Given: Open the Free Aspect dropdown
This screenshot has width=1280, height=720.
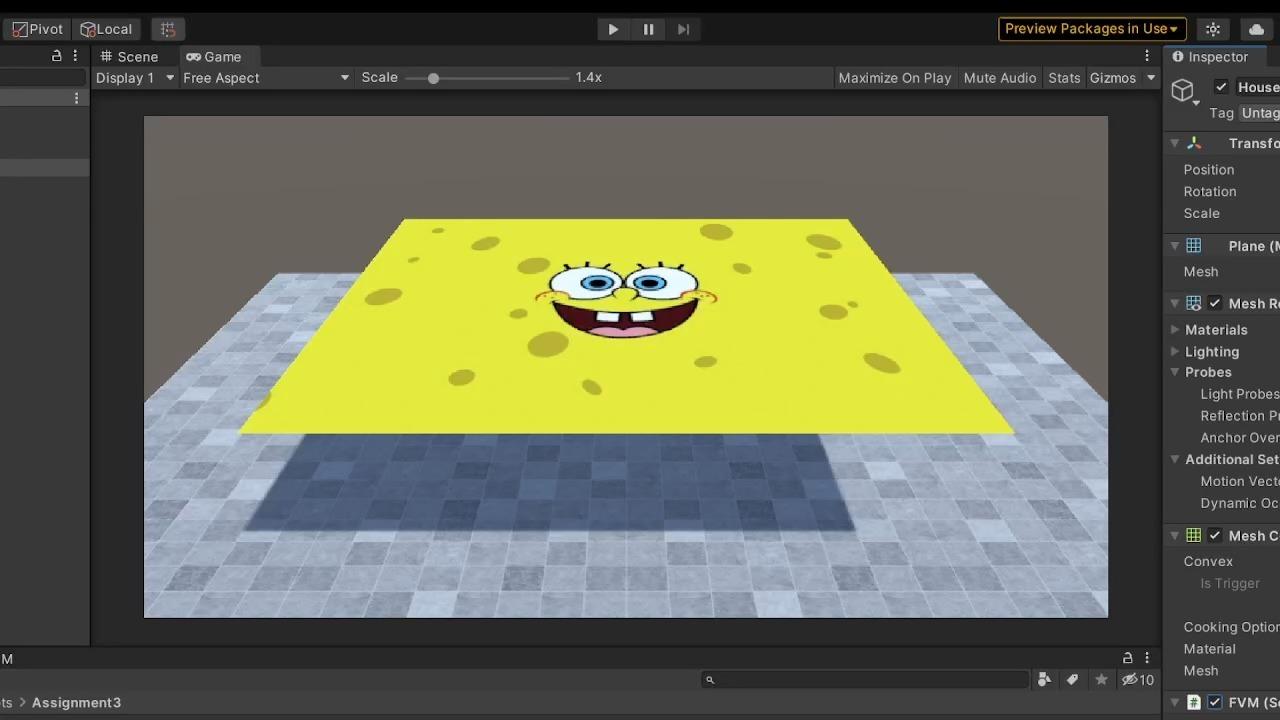Looking at the screenshot, I should [265, 77].
